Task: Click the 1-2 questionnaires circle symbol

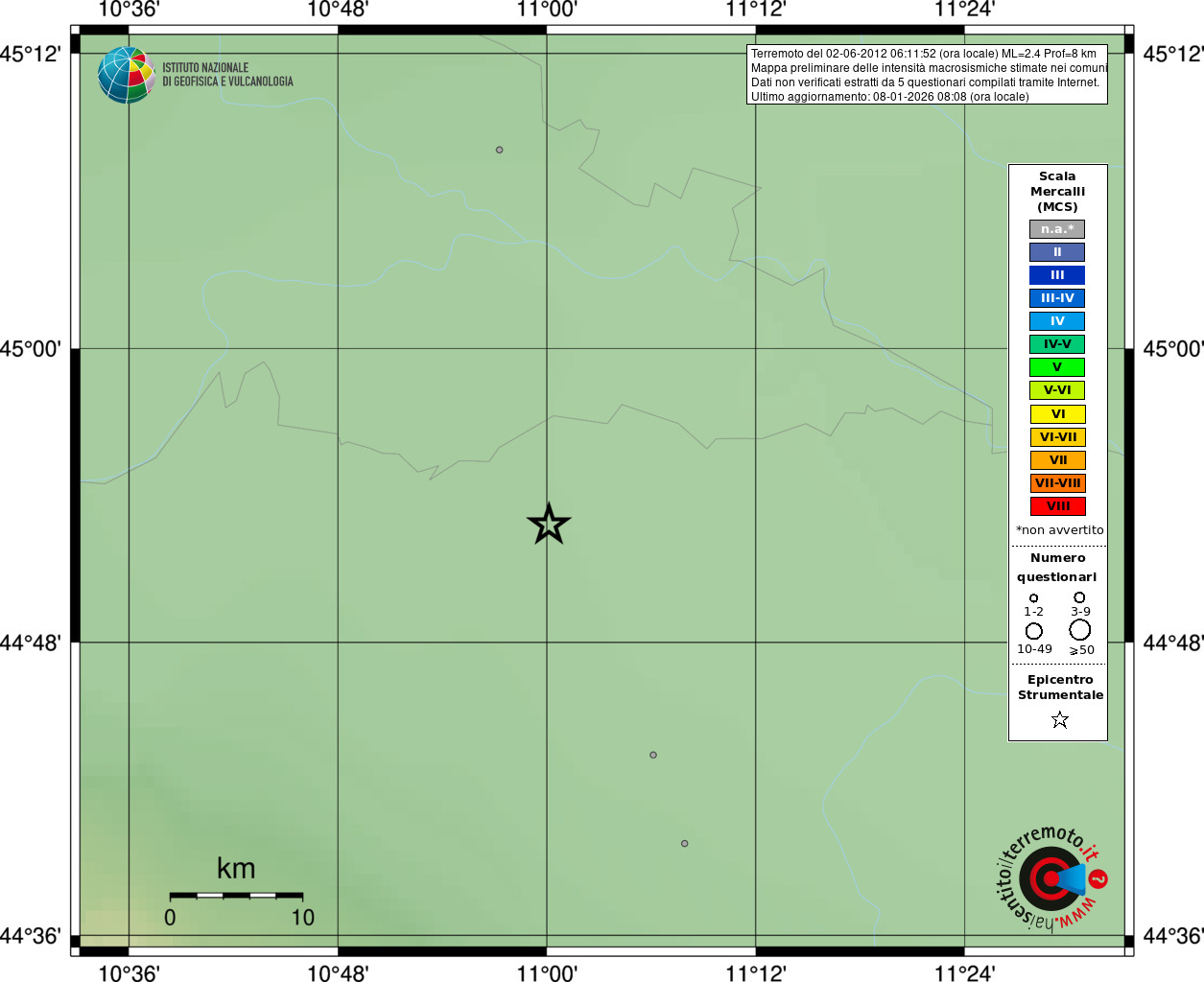Action: (x=1033, y=597)
